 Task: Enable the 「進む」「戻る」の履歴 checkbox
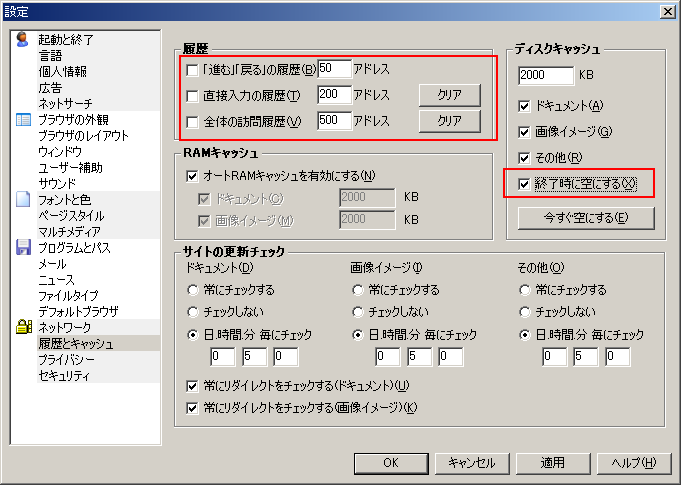(193, 70)
